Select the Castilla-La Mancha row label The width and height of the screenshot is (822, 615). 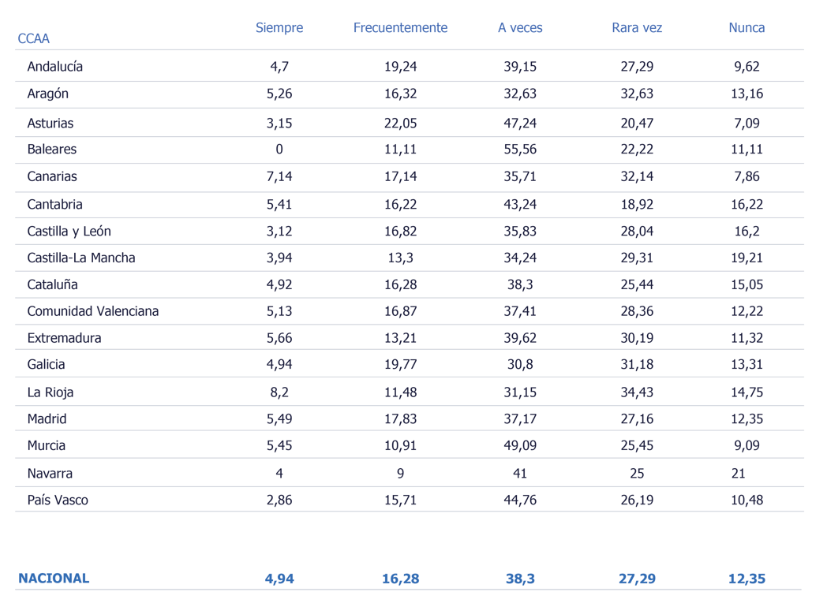coord(81,258)
